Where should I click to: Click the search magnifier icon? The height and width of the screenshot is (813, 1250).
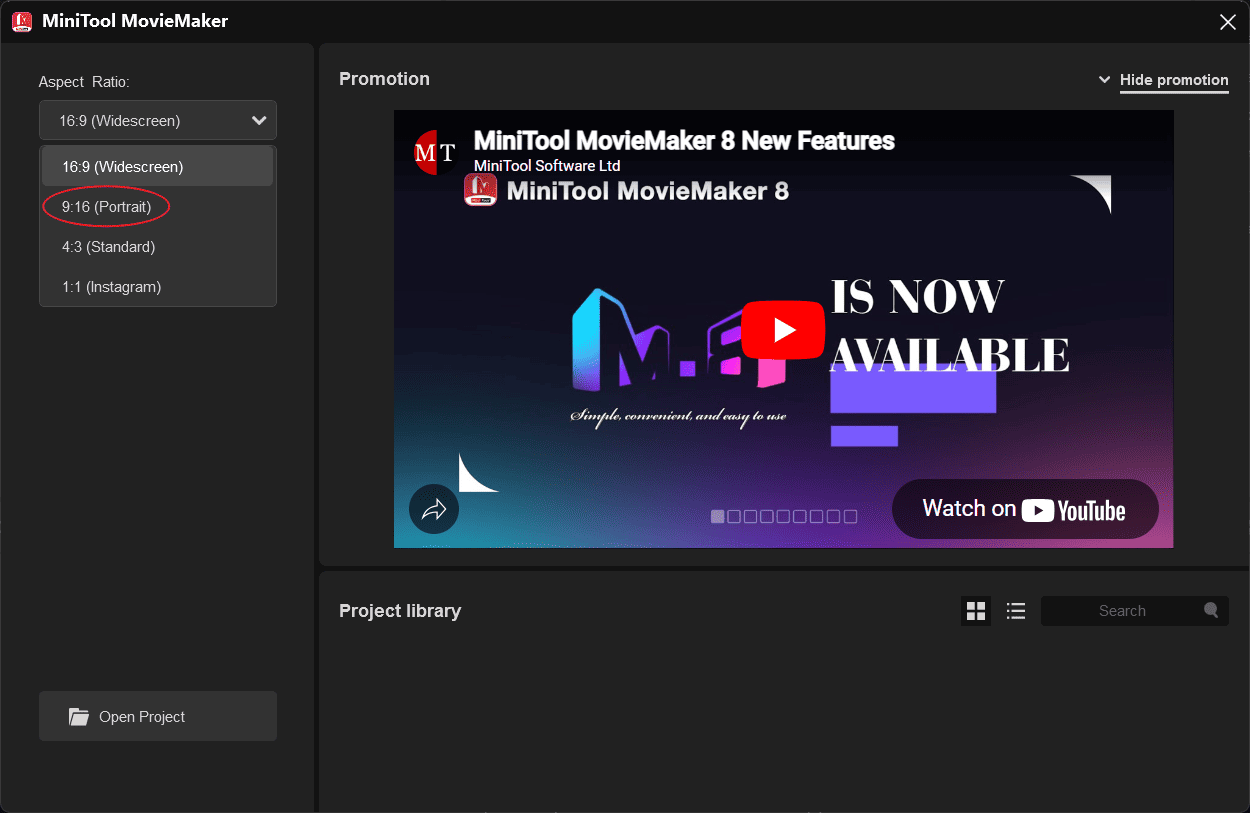[1211, 610]
